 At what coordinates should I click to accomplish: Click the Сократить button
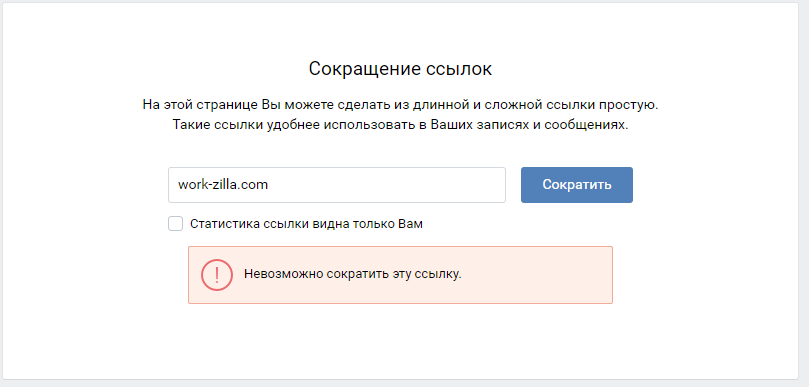(x=577, y=185)
